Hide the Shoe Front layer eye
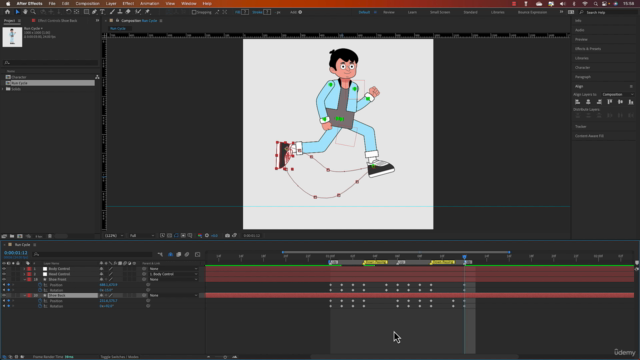 coord(4,280)
